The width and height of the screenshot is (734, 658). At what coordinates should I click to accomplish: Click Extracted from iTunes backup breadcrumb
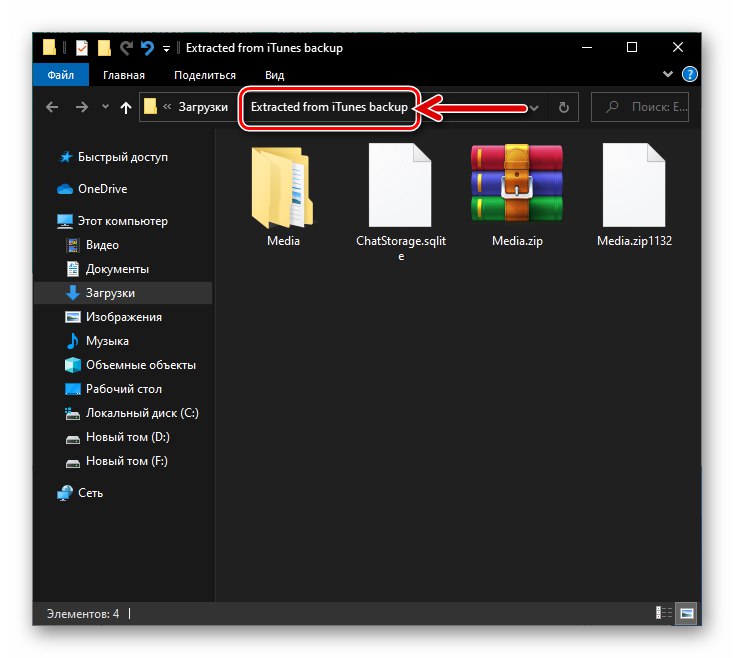point(329,107)
